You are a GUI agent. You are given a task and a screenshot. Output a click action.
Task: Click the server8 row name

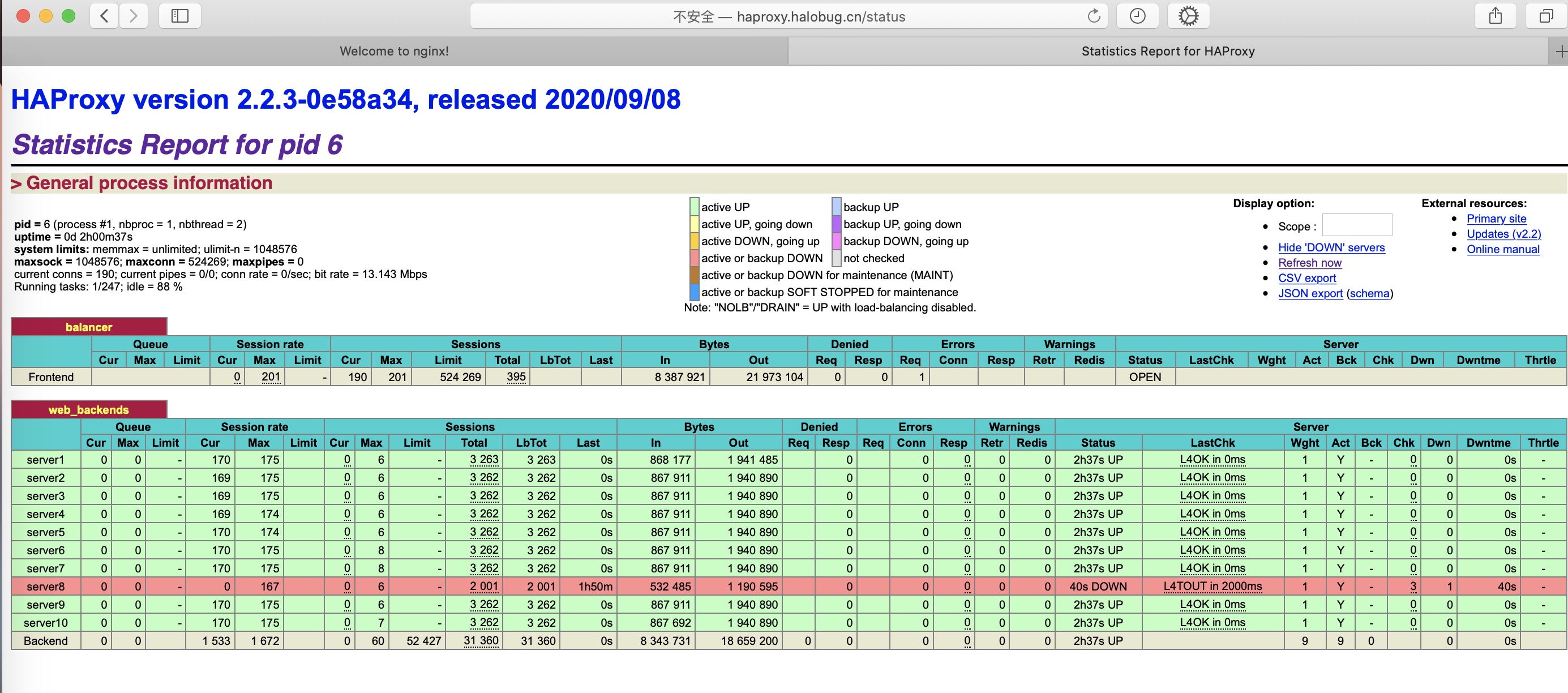(x=46, y=587)
